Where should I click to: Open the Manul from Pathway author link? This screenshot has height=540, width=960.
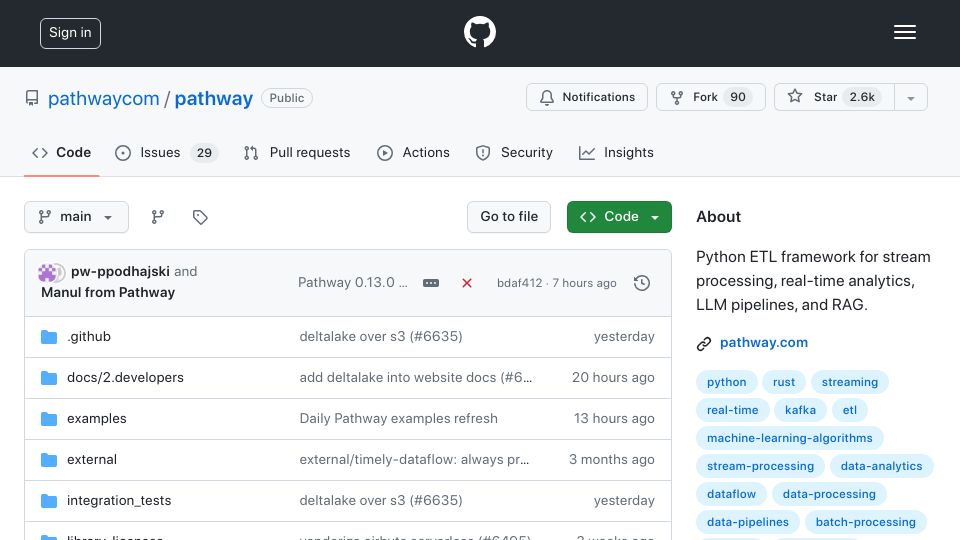pos(108,293)
